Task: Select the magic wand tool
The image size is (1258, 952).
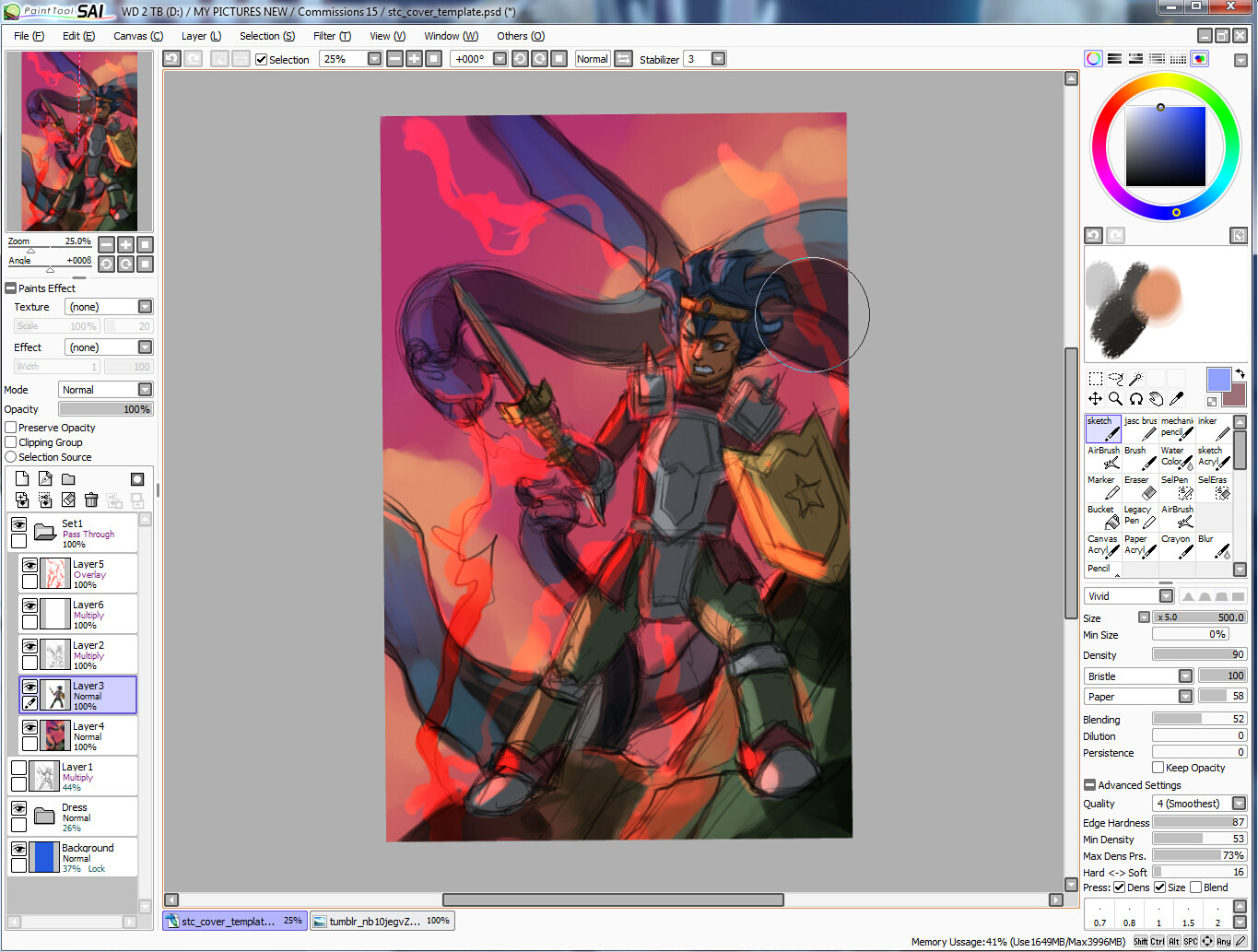Action: [1135, 379]
